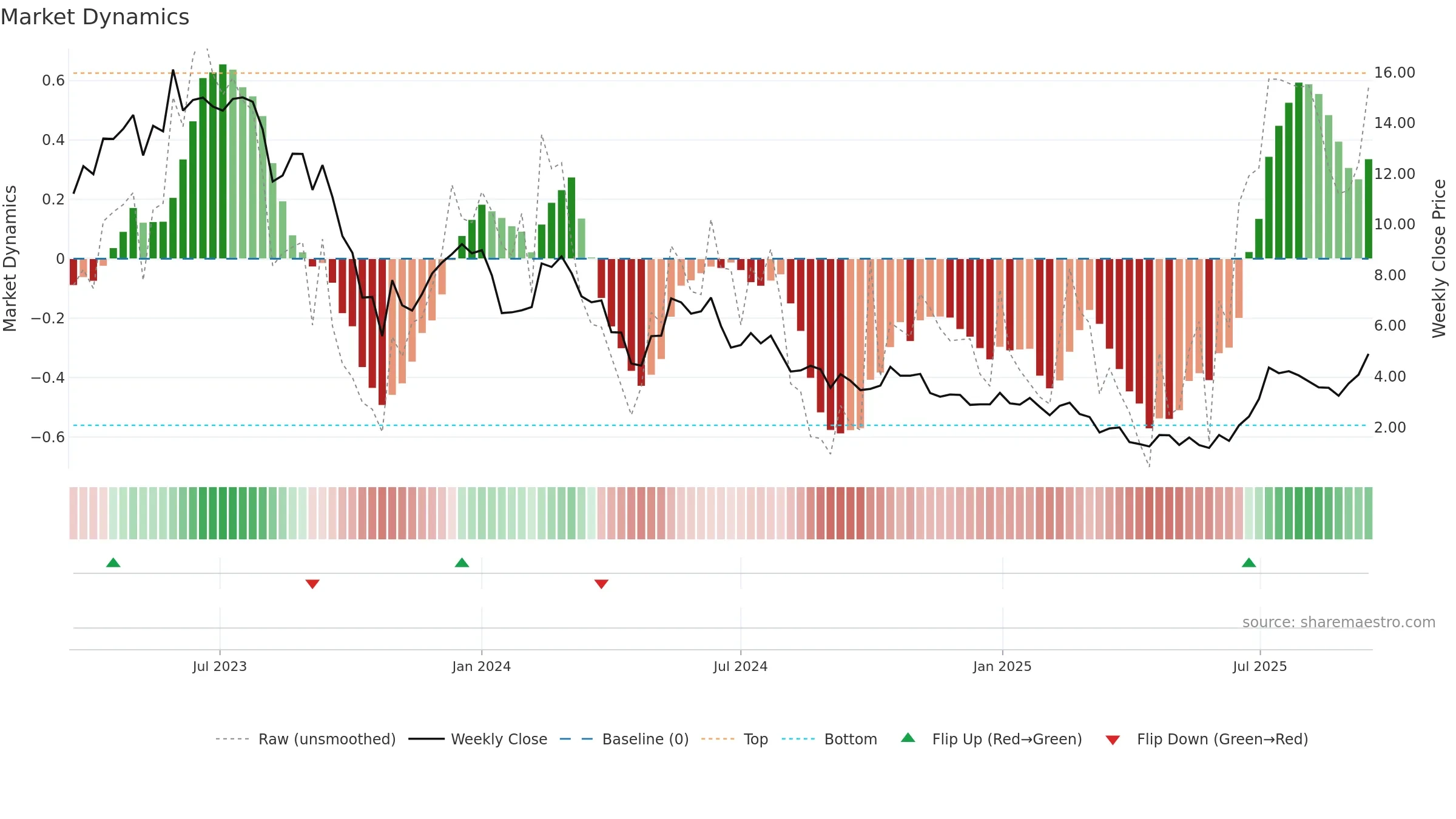Toggle the Baseline (0) legend item
This screenshot has height=819, width=1456.
(x=624, y=739)
